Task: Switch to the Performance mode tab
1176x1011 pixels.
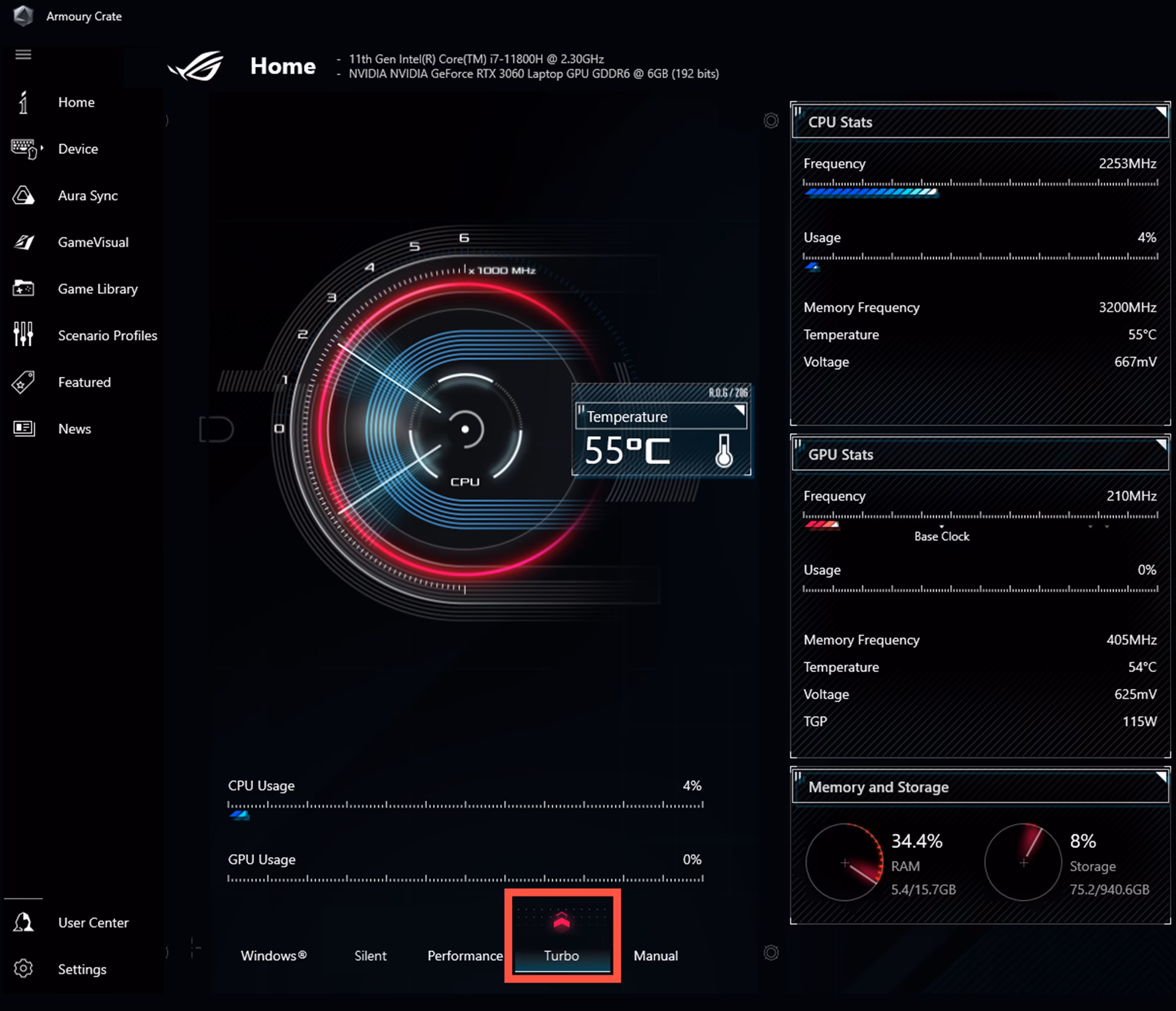Action: tap(464, 956)
